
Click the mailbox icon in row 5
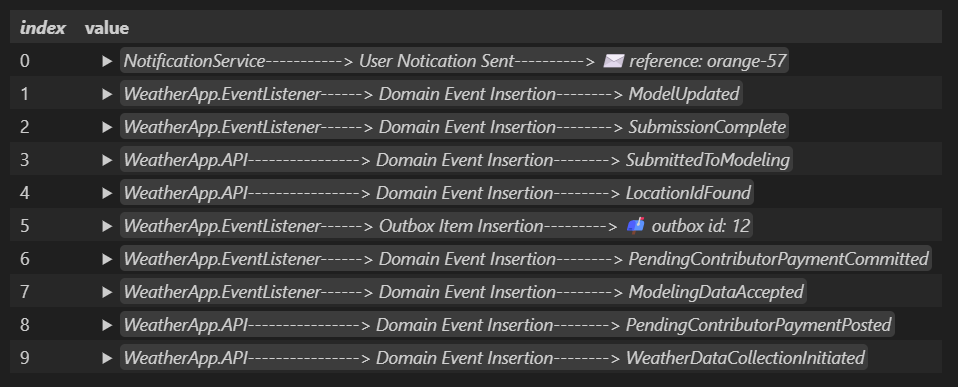point(636,226)
